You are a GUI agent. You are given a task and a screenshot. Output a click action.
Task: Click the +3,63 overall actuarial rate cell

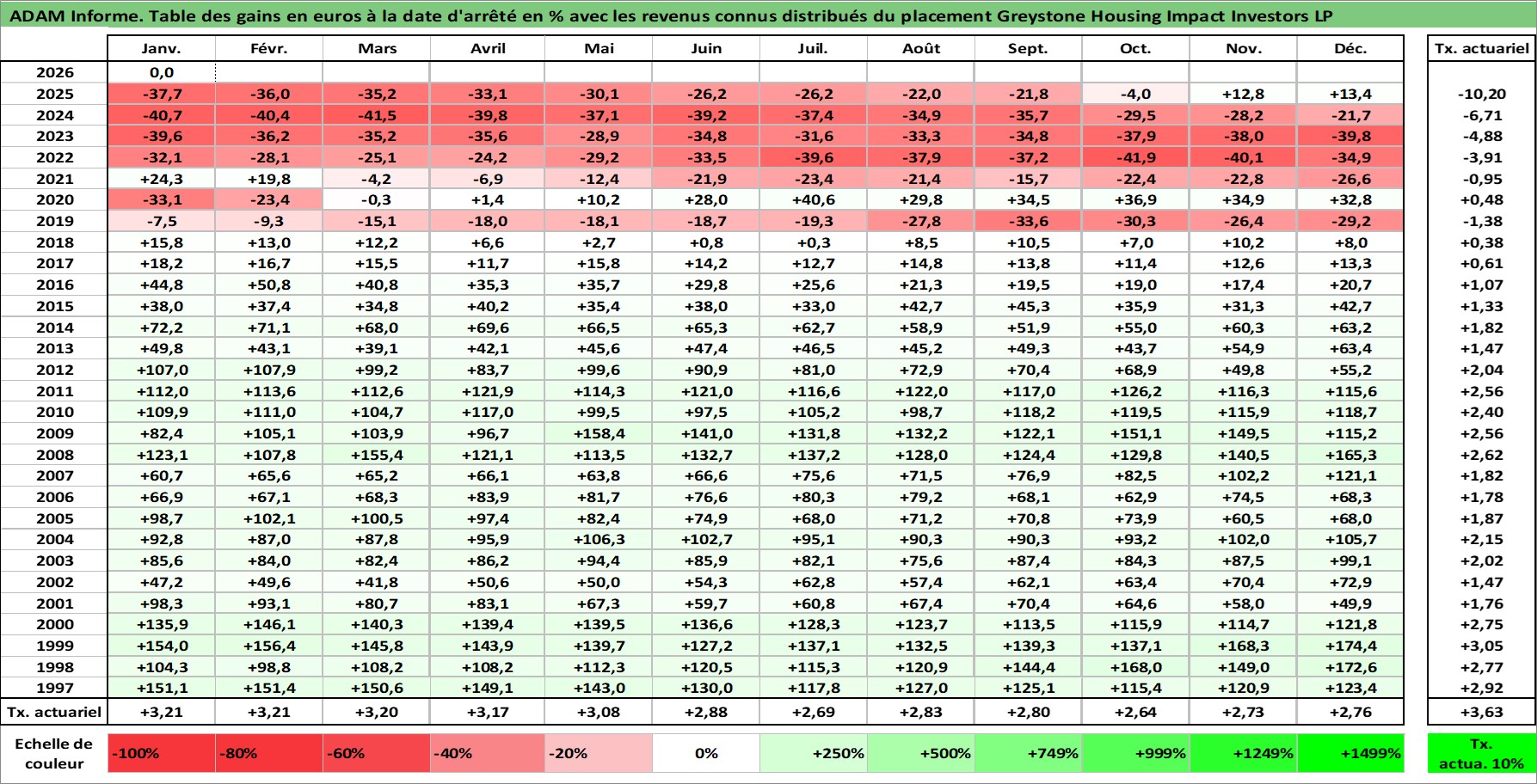1481,712
